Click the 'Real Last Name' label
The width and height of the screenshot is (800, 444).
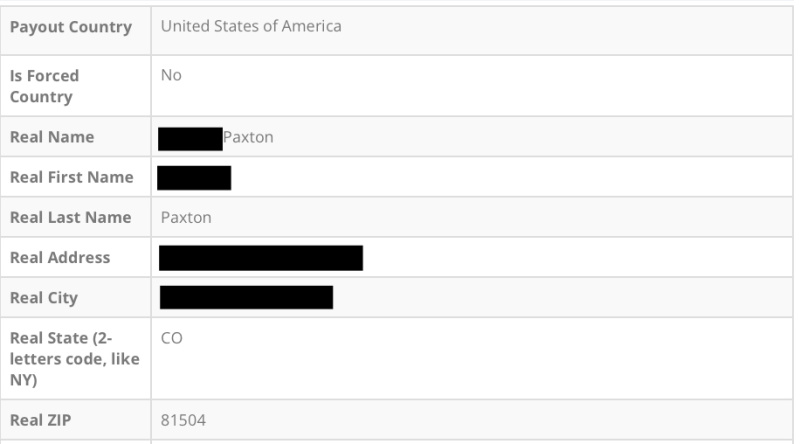coord(70,217)
